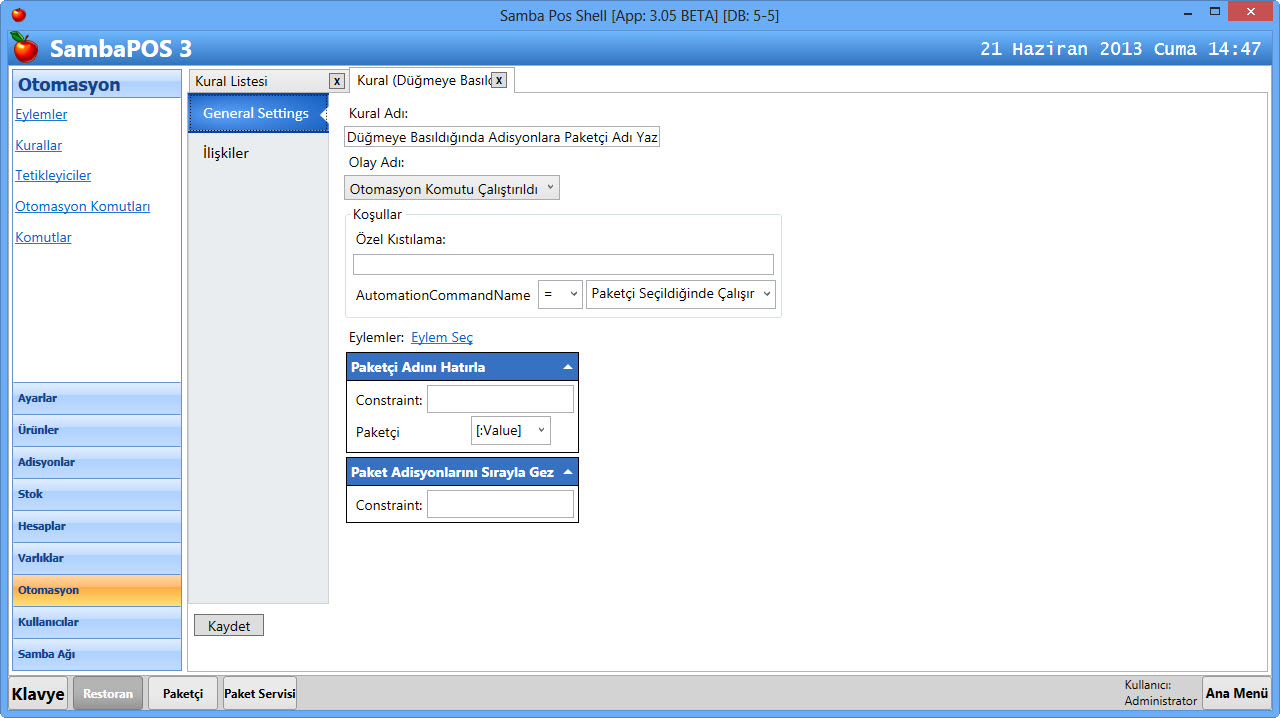Open the equals operator dropdown

click(x=560, y=294)
